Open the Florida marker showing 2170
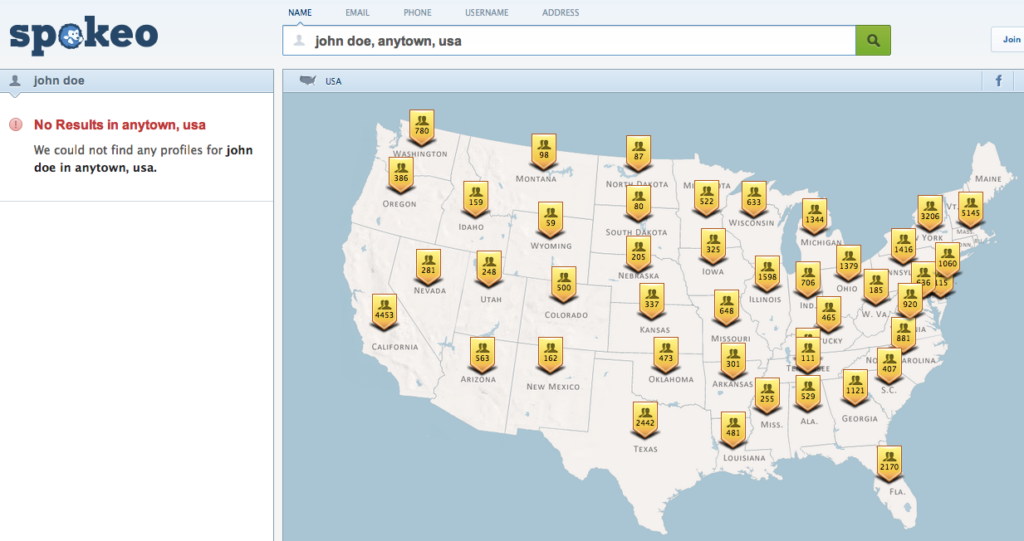 click(889, 464)
